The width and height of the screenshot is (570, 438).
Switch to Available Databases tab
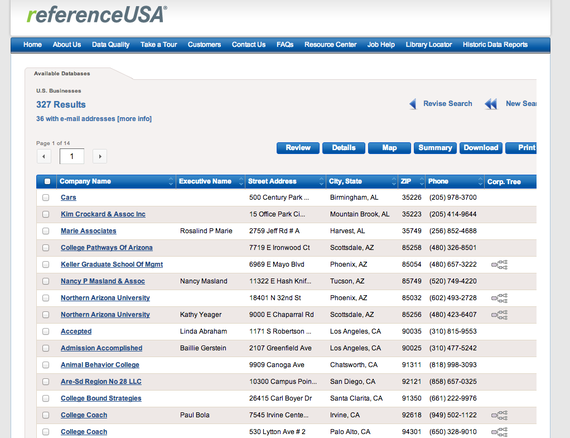(62, 73)
